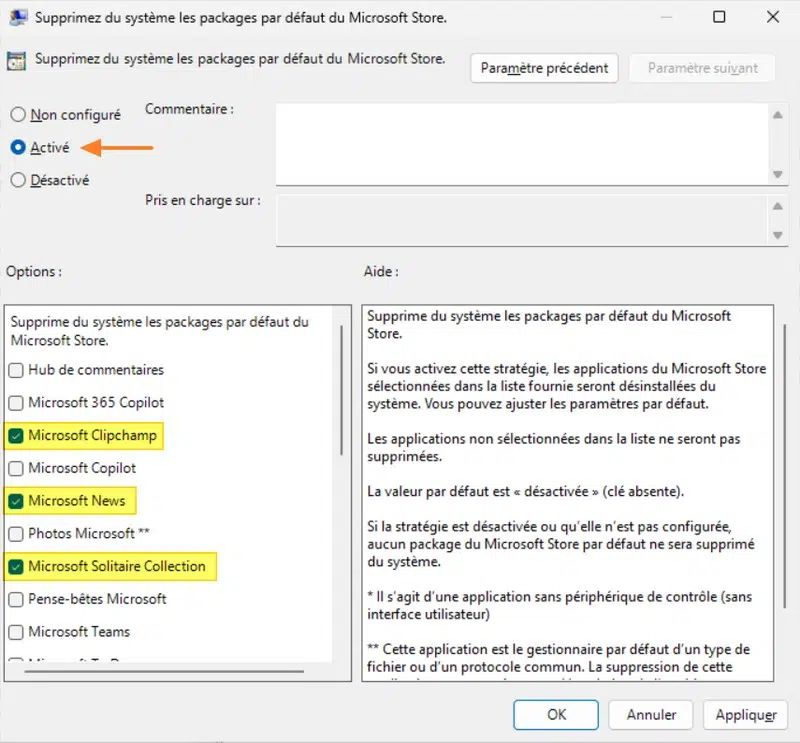Screen dimensions: 800x743
Task: Uncheck "Microsoft News"
Action: (17, 501)
